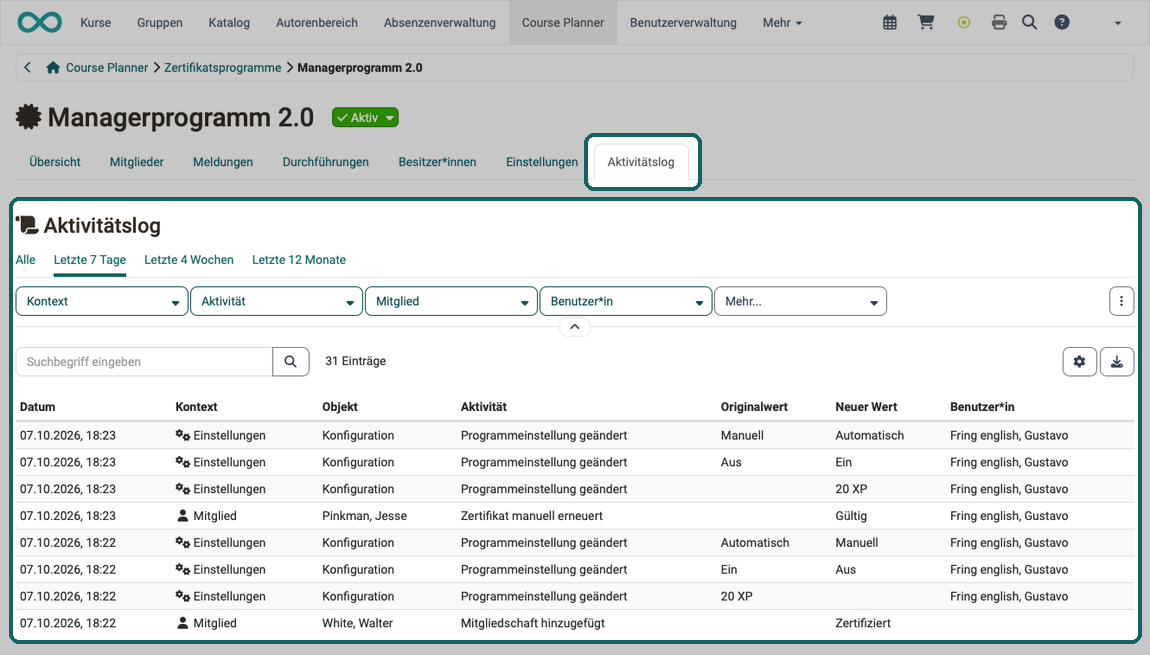Viewport: 1150px width, 655px height.
Task: Switch to the Übersicht tab
Action: point(55,162)
